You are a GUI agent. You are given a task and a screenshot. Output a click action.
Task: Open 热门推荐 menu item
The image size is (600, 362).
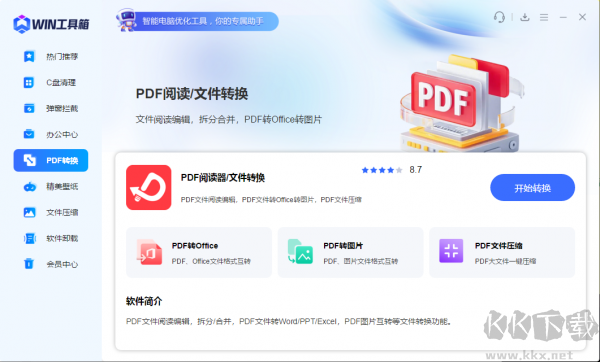tap(62, 57)
